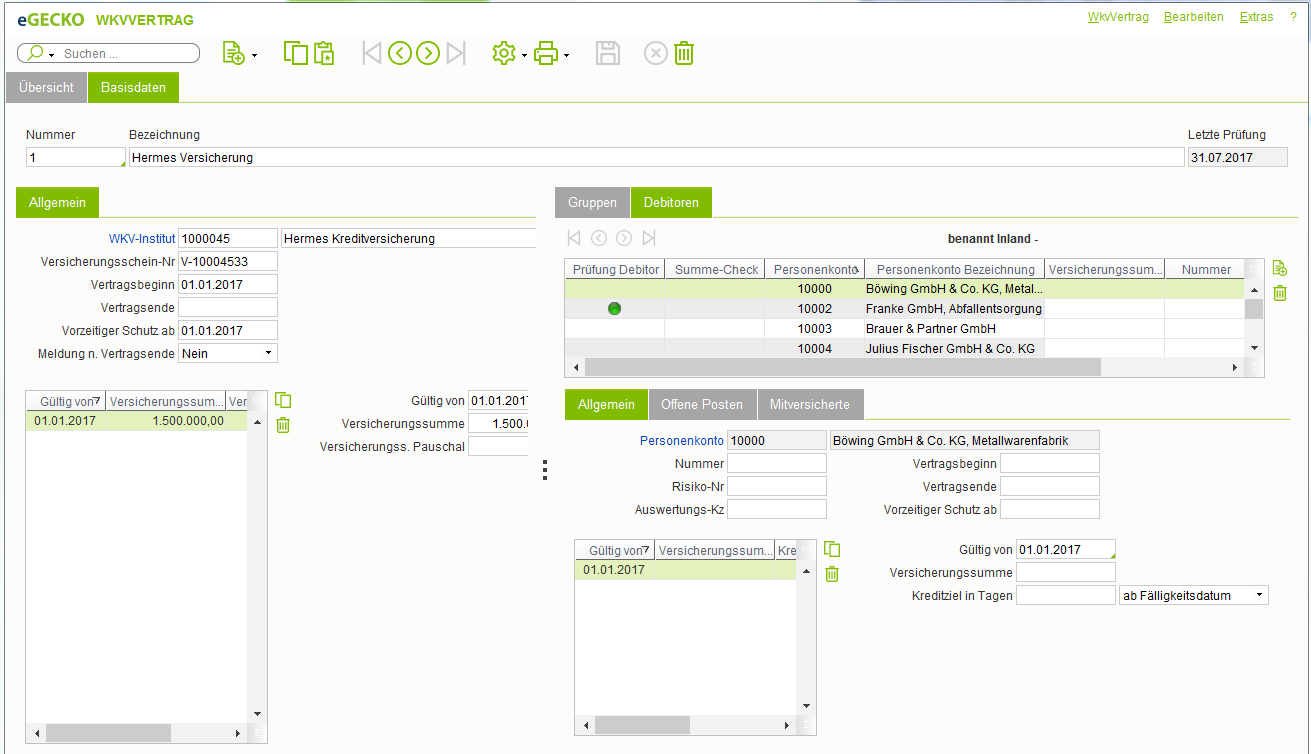Image resolution: width=1311 pixels, height=754 pixels.
Task: Open the Offene Posten tab
Action: (702, 405)
